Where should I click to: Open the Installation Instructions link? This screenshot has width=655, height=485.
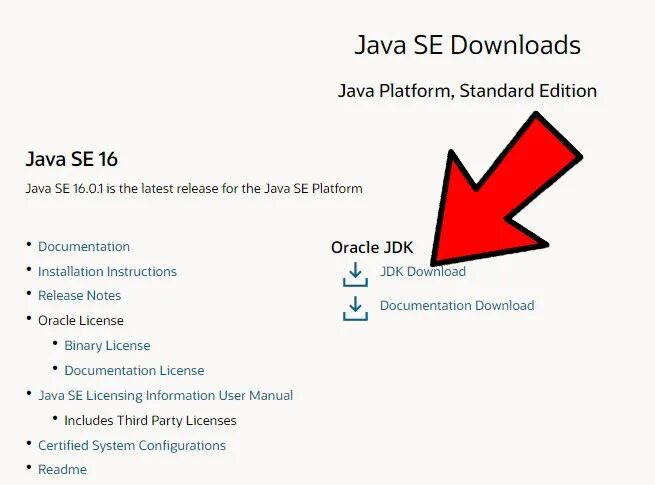pyautogui.click(x=107, y=272)
